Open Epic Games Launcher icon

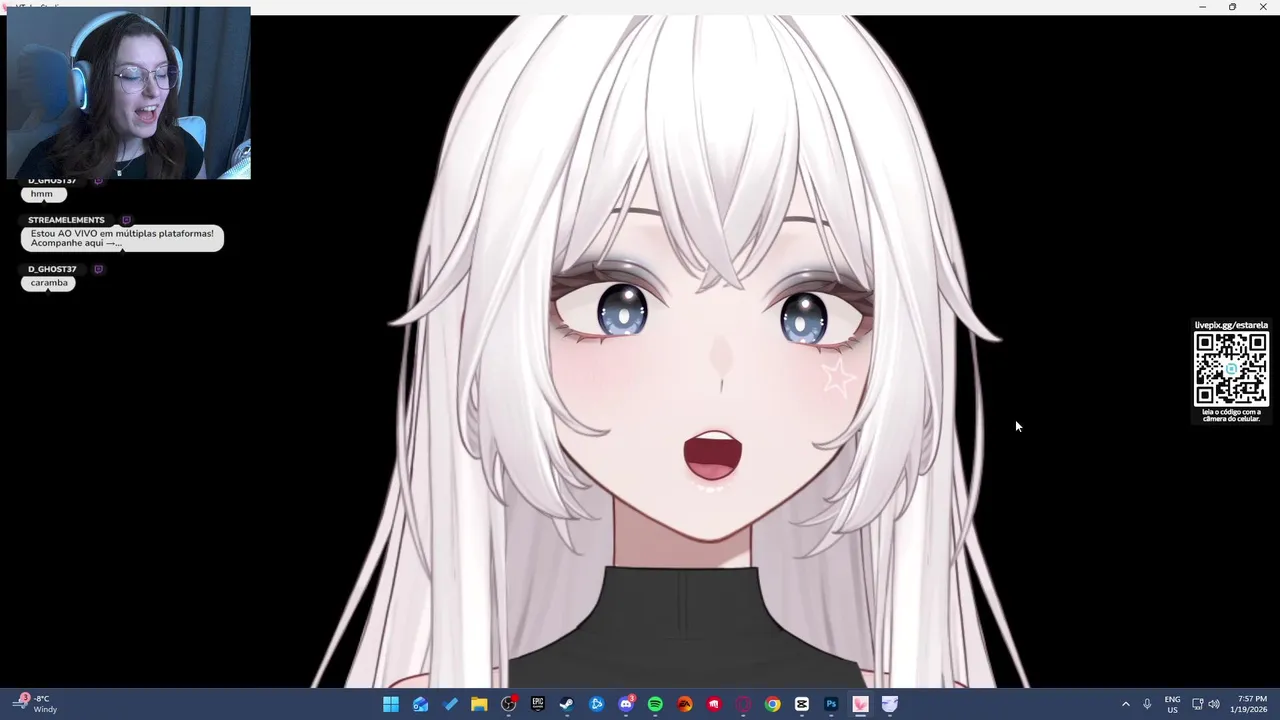click(538, 704)
